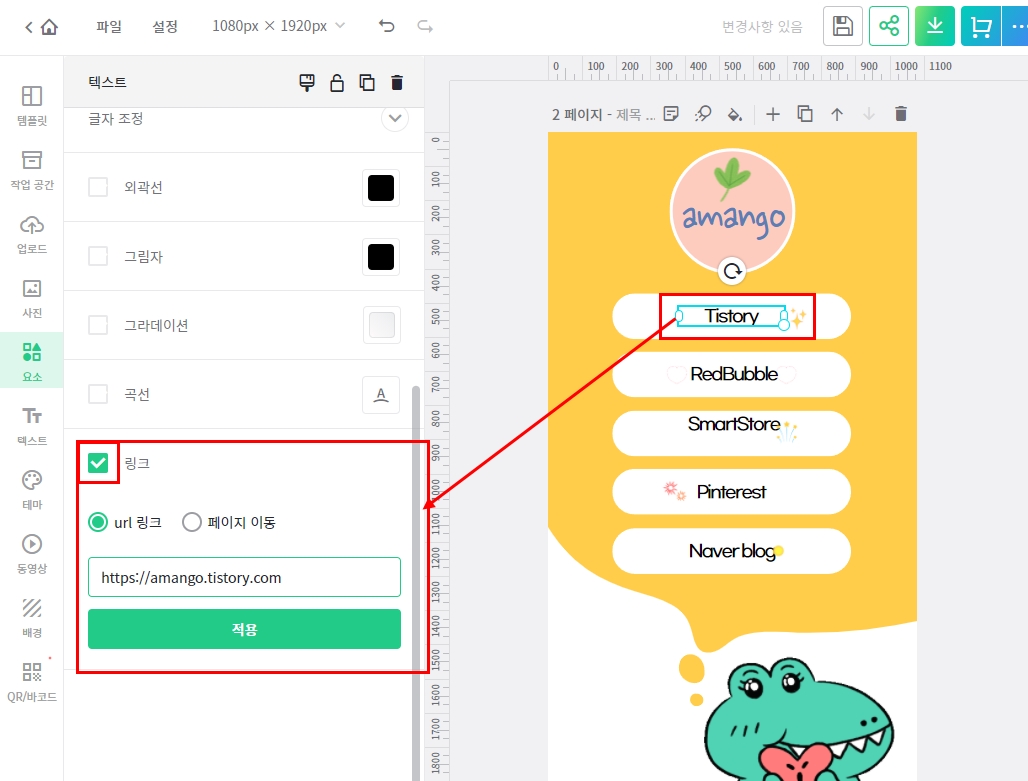Viewport: 1028px width, 781px height.
Task: Enable the 그림자 checkbox
Action: [x=98, y=256]
